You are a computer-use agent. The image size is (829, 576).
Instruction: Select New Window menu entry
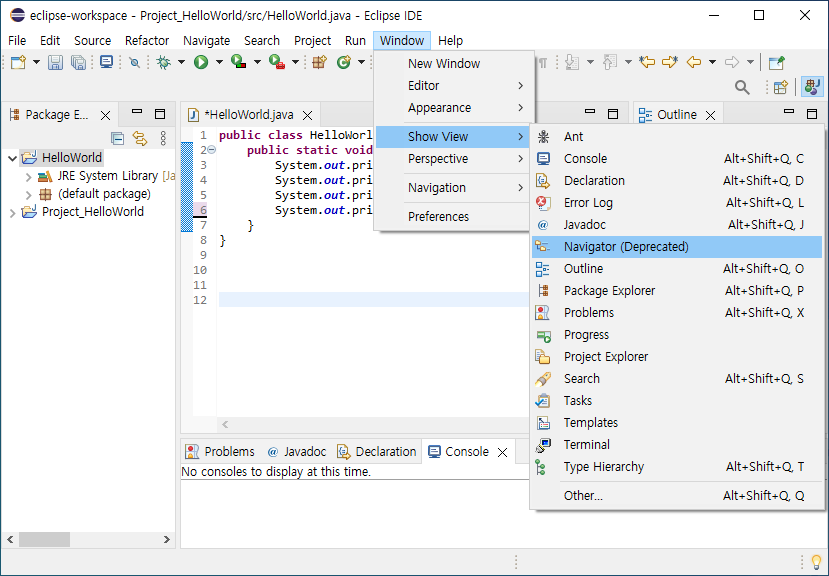tap(454, 63)
